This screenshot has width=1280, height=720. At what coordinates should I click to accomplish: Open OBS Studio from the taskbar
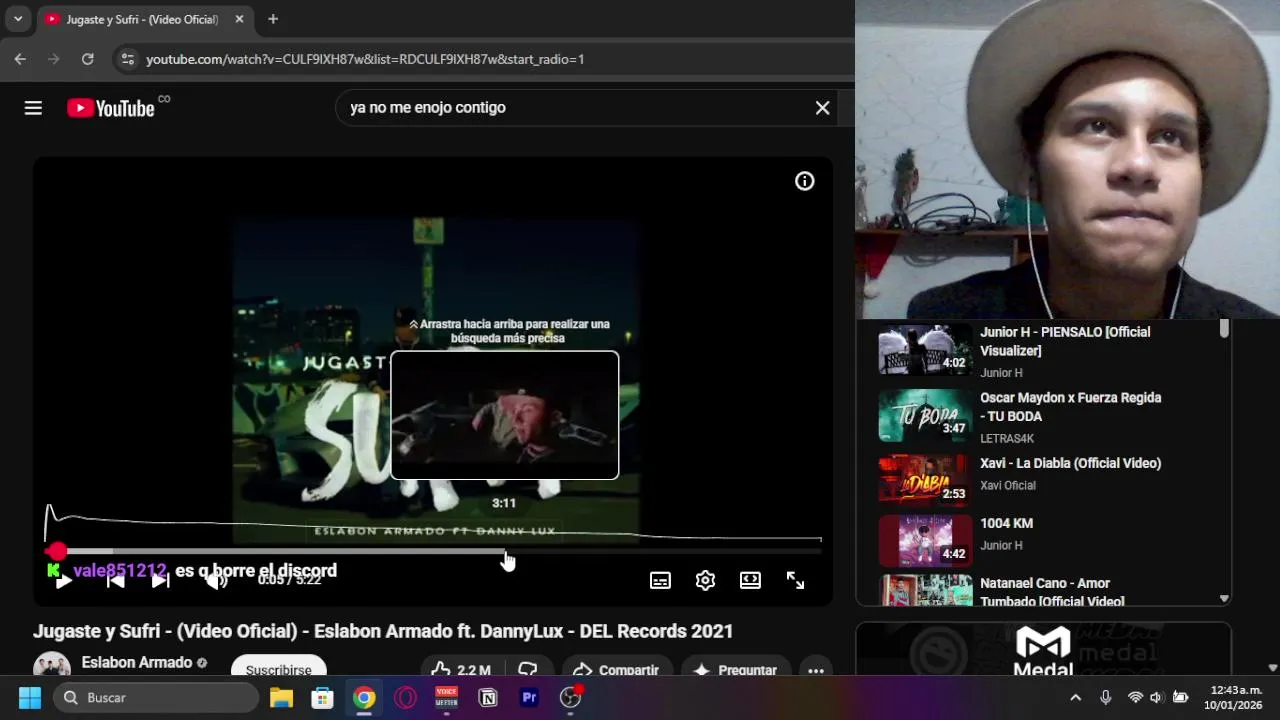[x=571, y=698]
